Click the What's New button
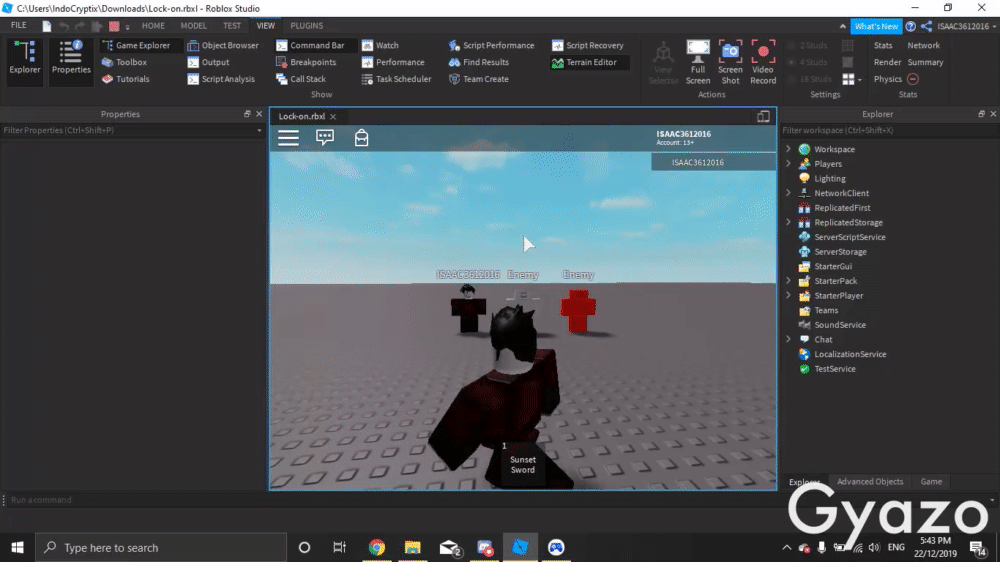This screenshot has height=562, width=1000. [x=876, y=26]
